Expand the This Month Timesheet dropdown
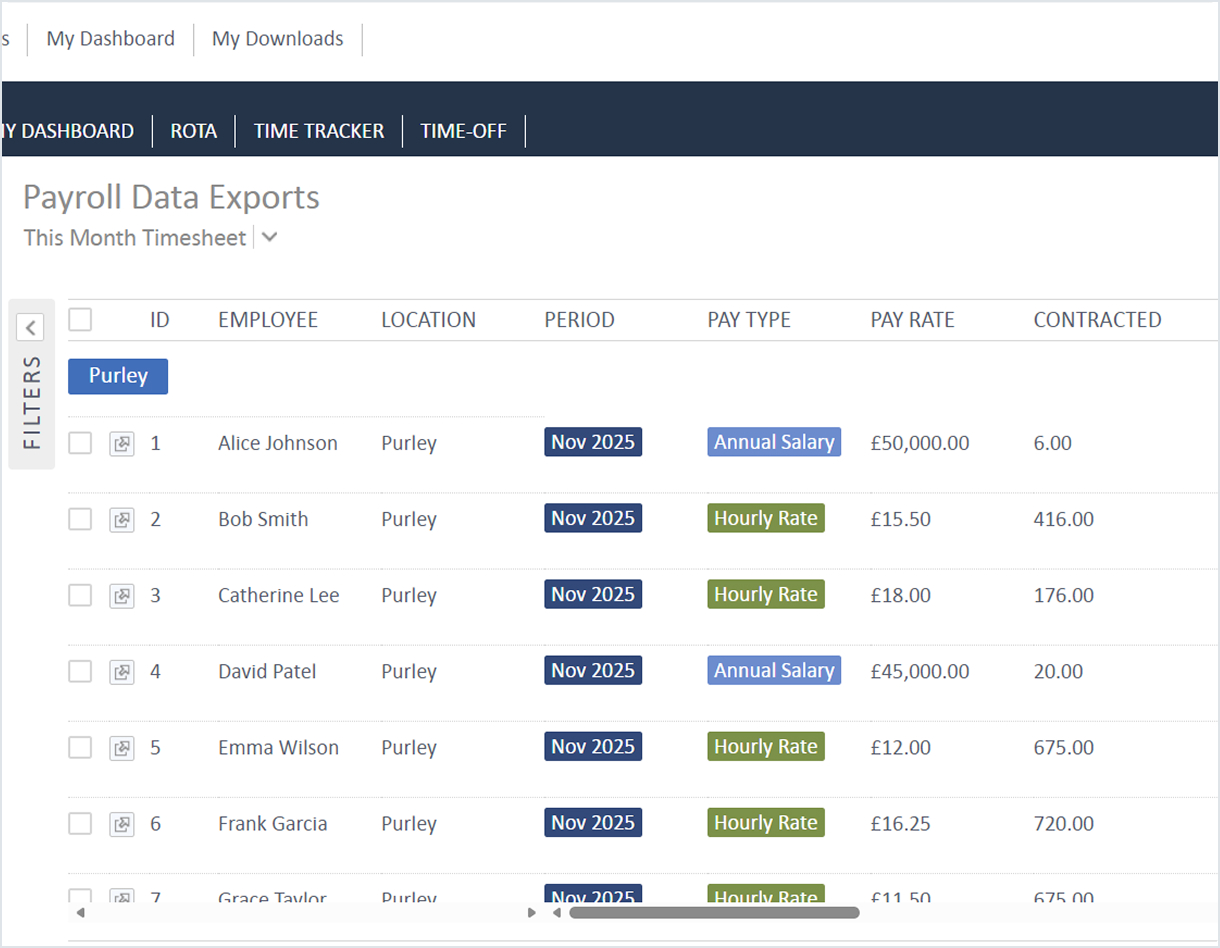The width and height of the screenshot is (1220, 948). [269, 238]
